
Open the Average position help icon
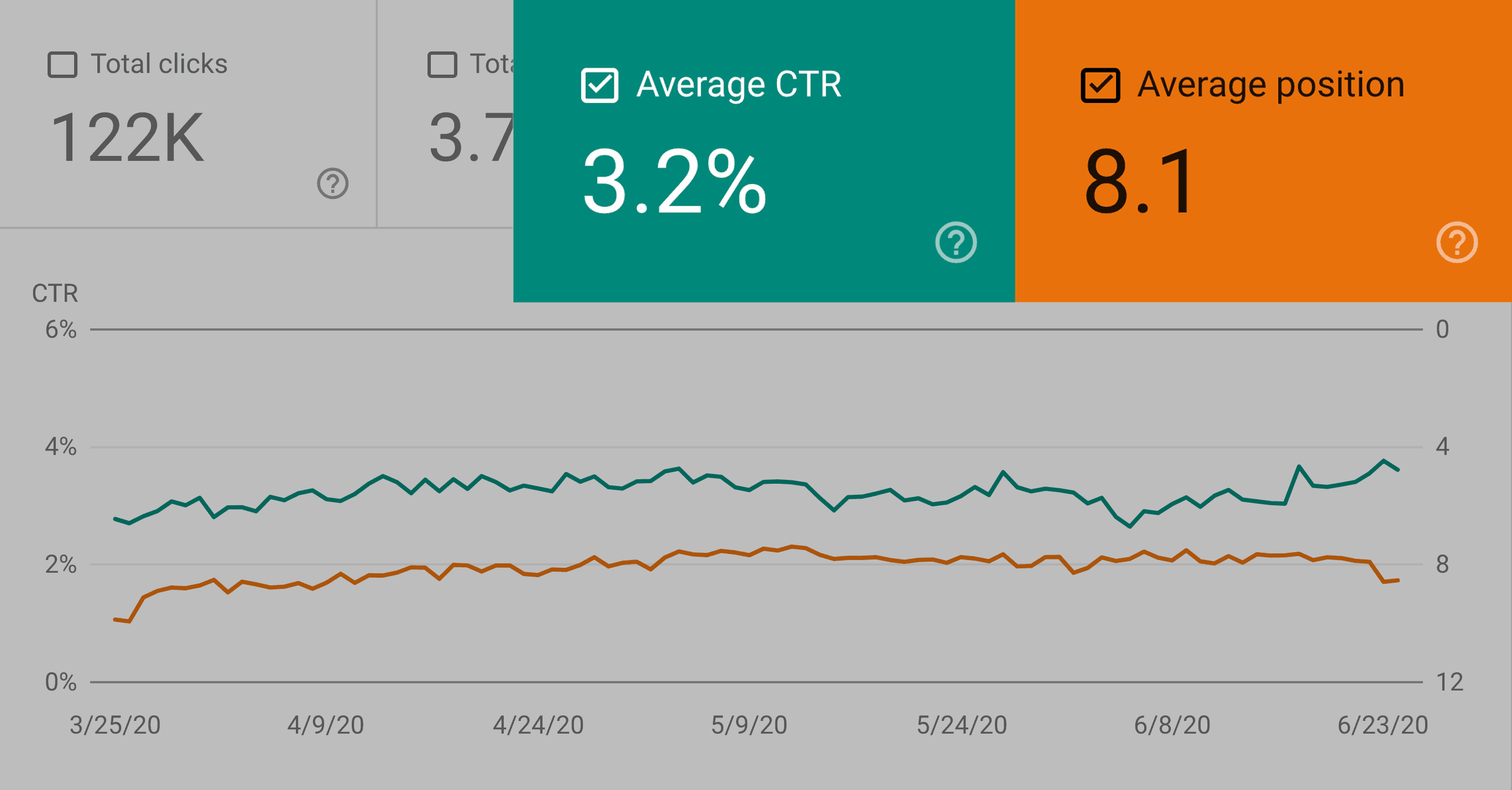pos(1457,242)
